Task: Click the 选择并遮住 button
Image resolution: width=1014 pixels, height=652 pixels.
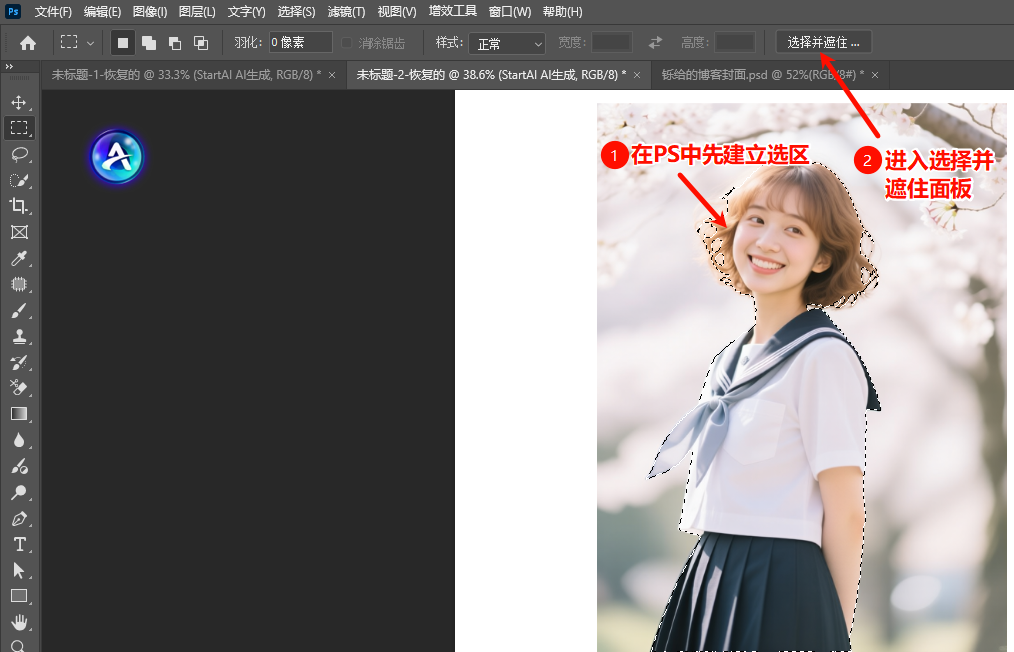Action: pyautogui.click(x=823, y=42)
